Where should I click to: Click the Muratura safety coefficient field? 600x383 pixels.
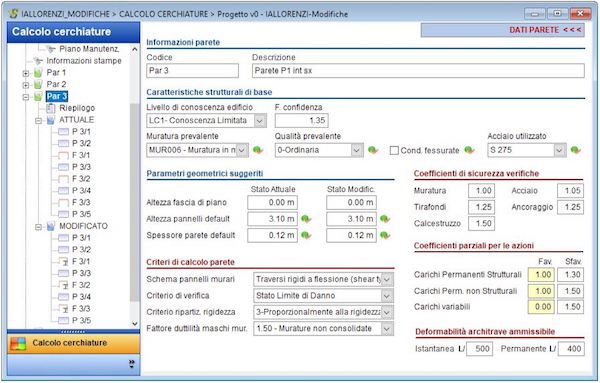click(481, 191)
